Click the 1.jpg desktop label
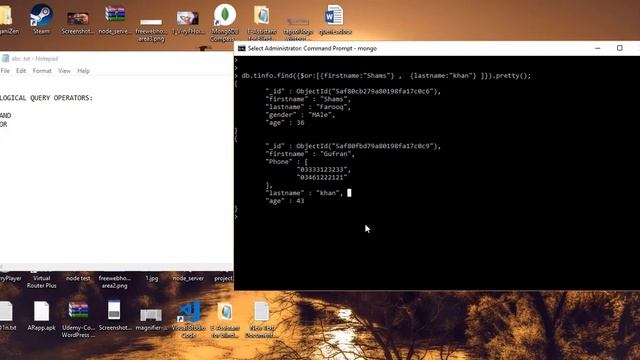 click(x=151, y=278)
